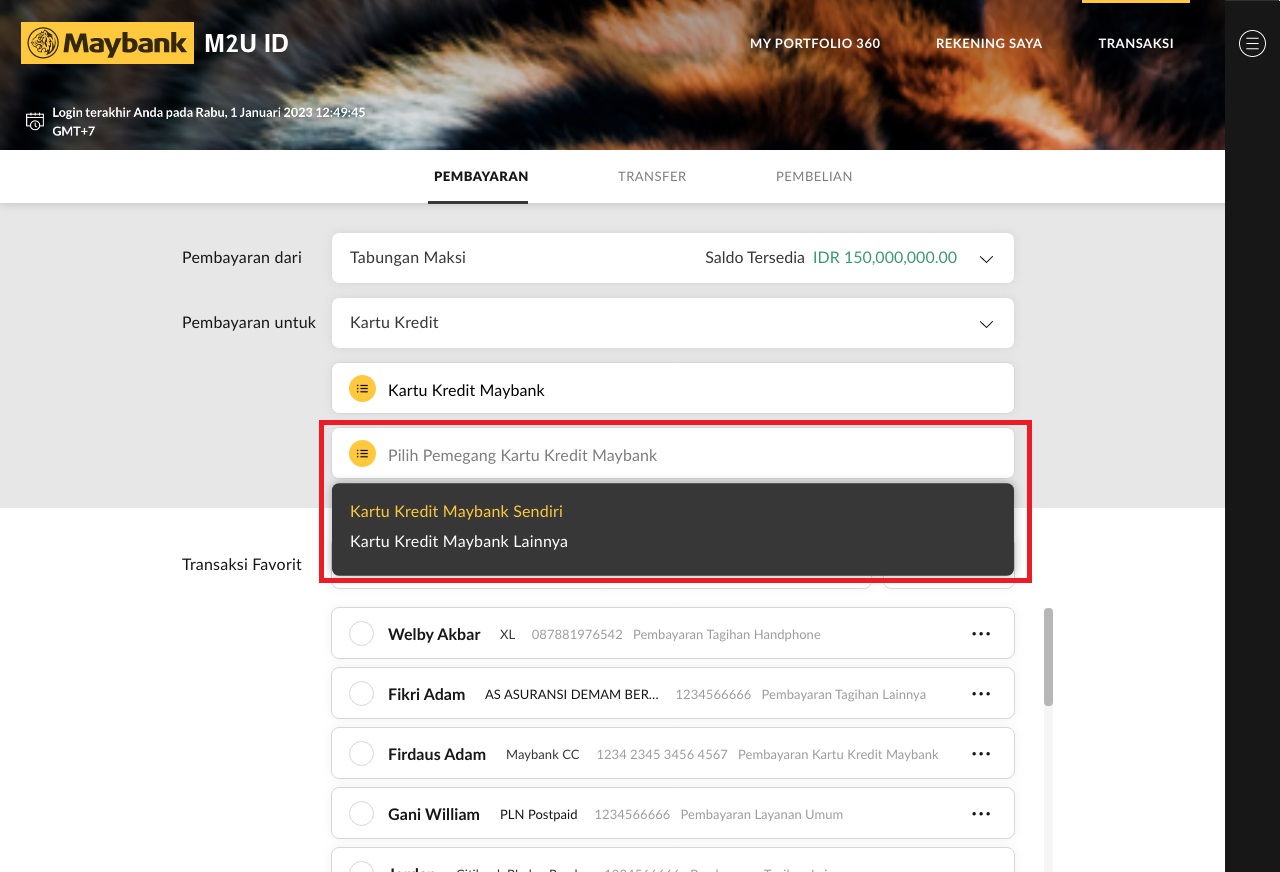This screenshot has width=1280, height=872.
Task: Open more options for Fikri Adam
Action: coord(981,694)
